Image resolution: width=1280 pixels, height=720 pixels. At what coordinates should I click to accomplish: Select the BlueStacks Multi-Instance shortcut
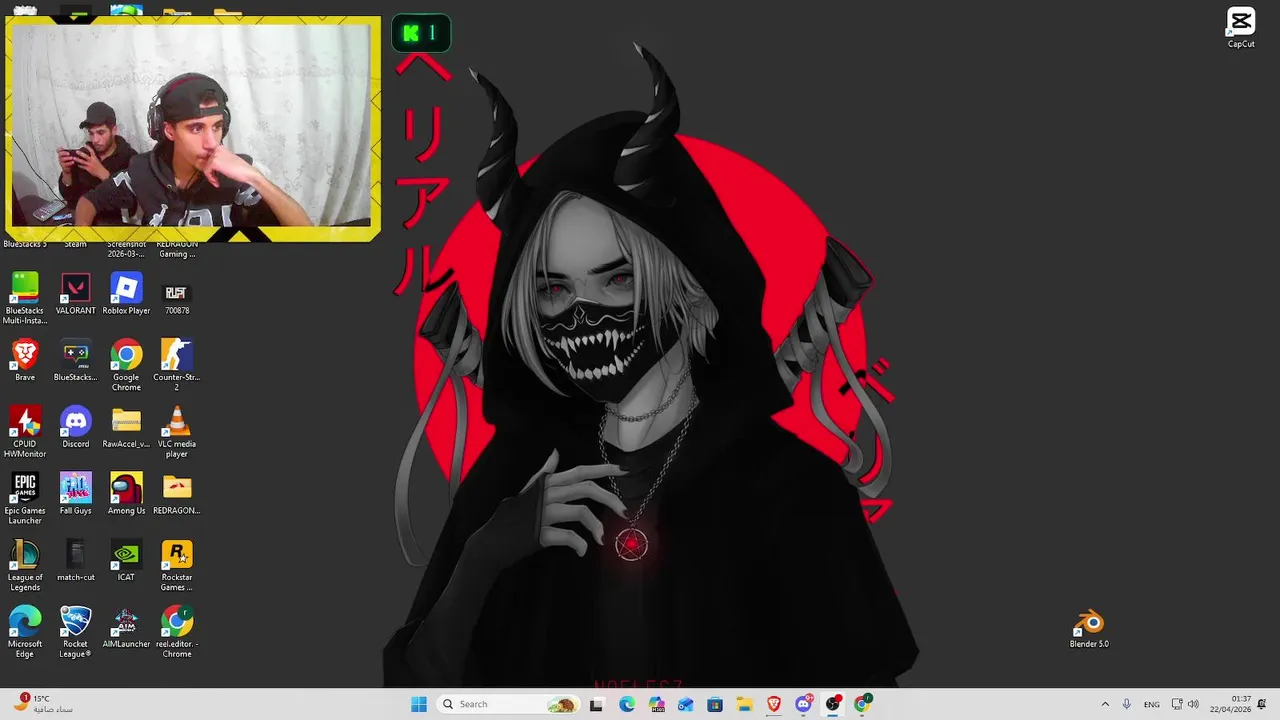(x=25, y=298)
